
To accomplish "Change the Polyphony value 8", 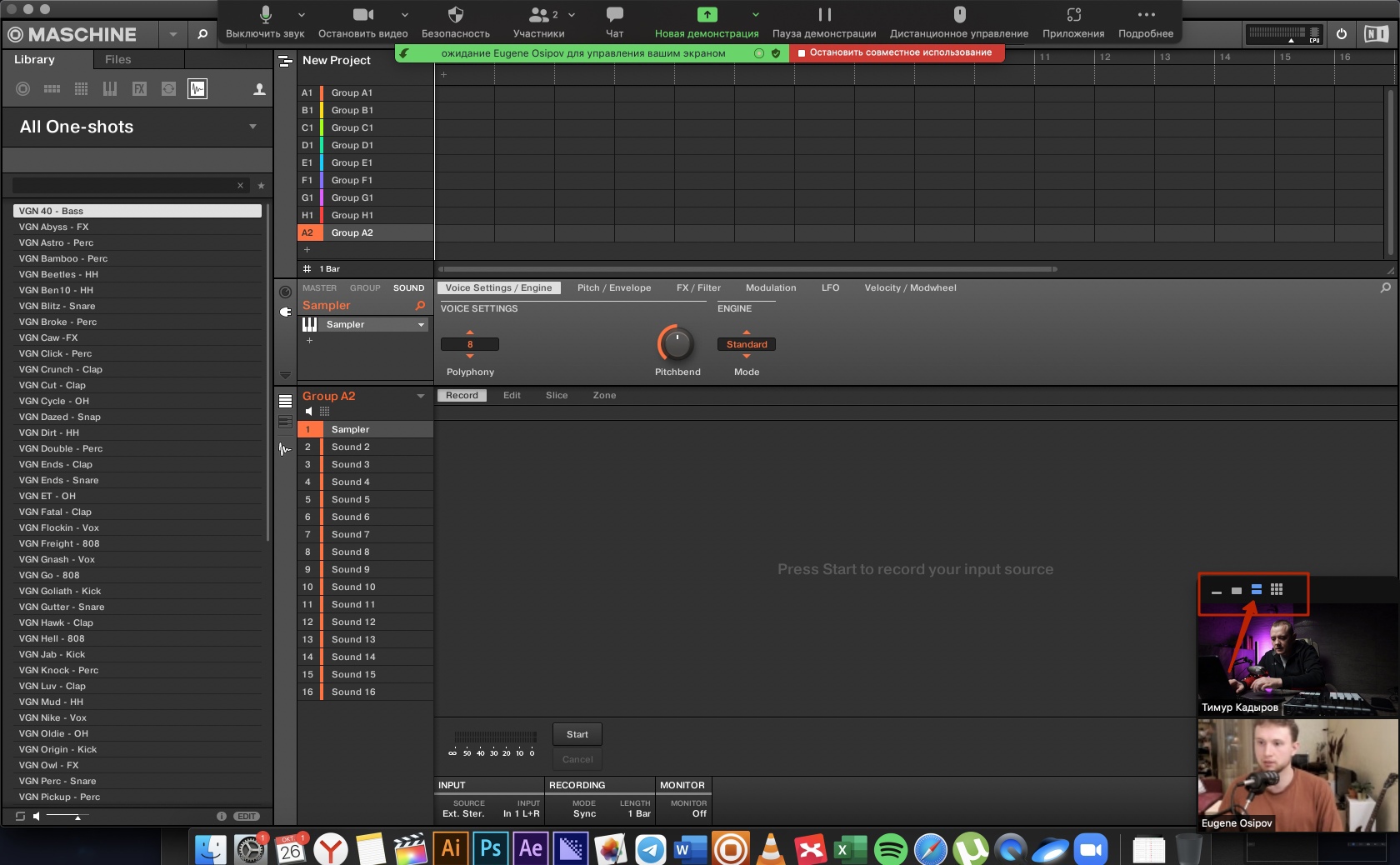I will tap(470, 344).
